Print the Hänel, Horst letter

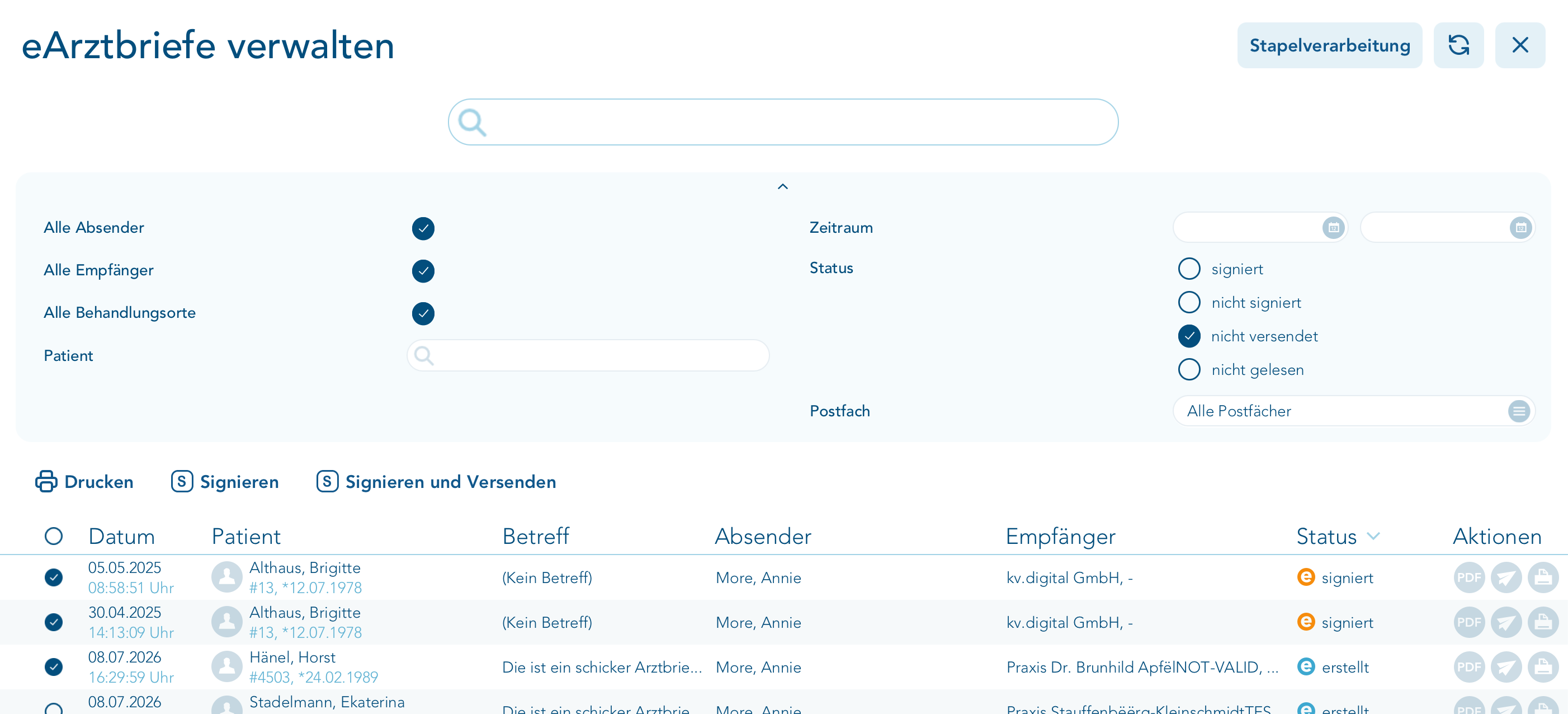(x=1542, y=667)
